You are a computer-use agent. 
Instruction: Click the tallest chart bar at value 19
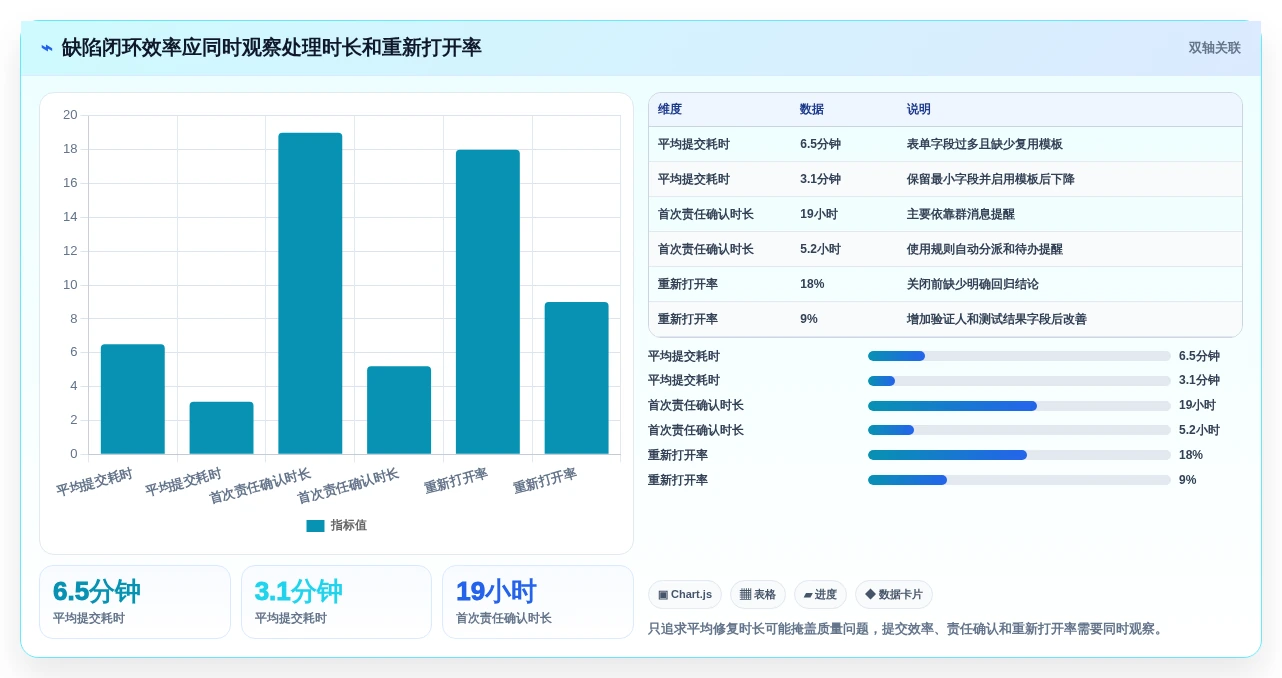310,293
